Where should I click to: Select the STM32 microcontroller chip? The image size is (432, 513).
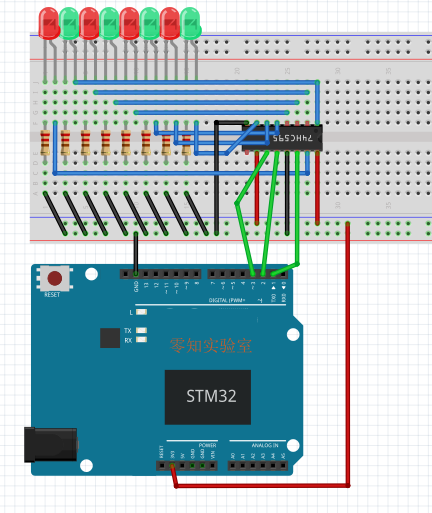pos(208,397)
